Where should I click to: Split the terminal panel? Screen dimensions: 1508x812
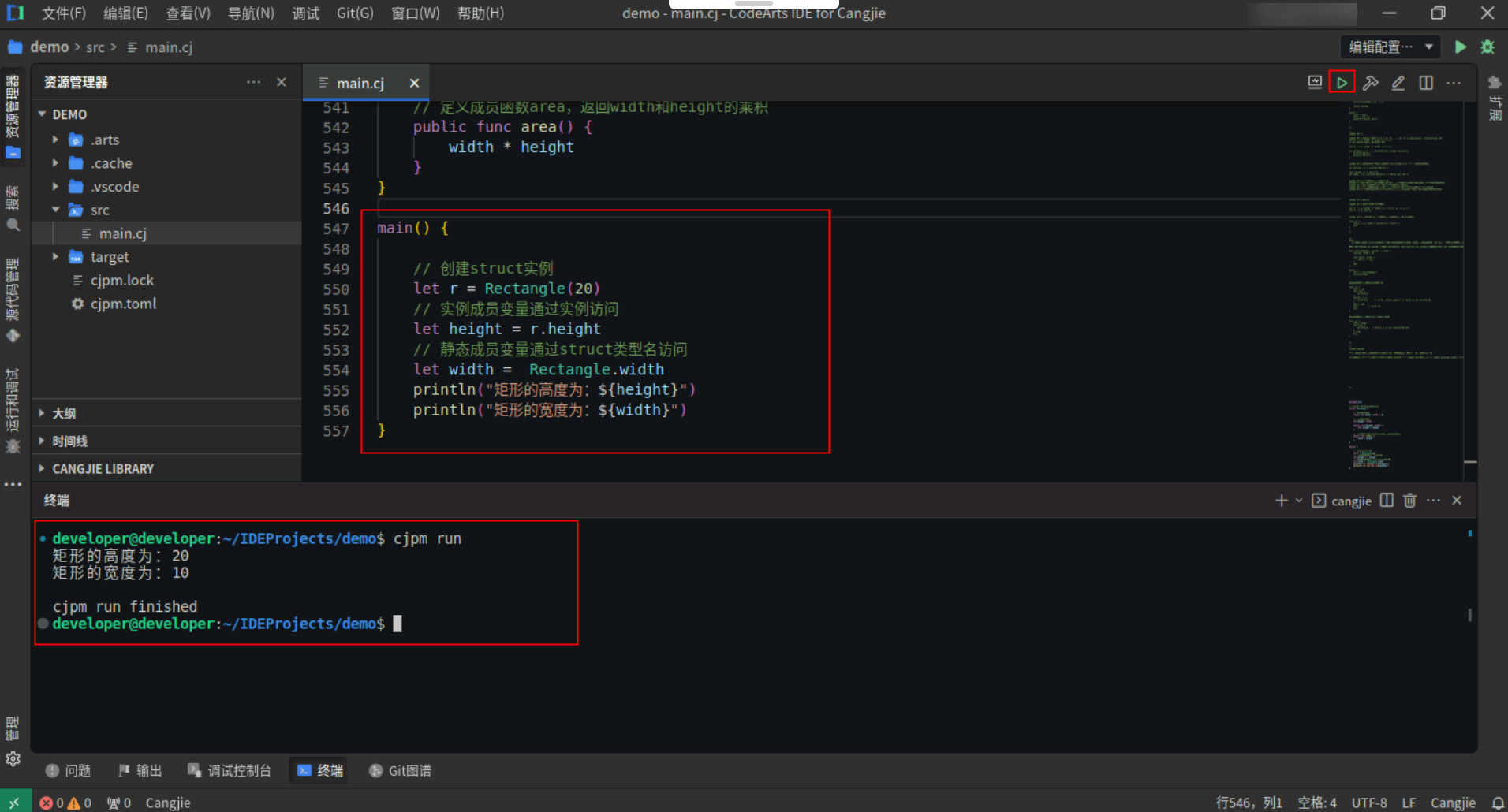(x=1387, y=501)
